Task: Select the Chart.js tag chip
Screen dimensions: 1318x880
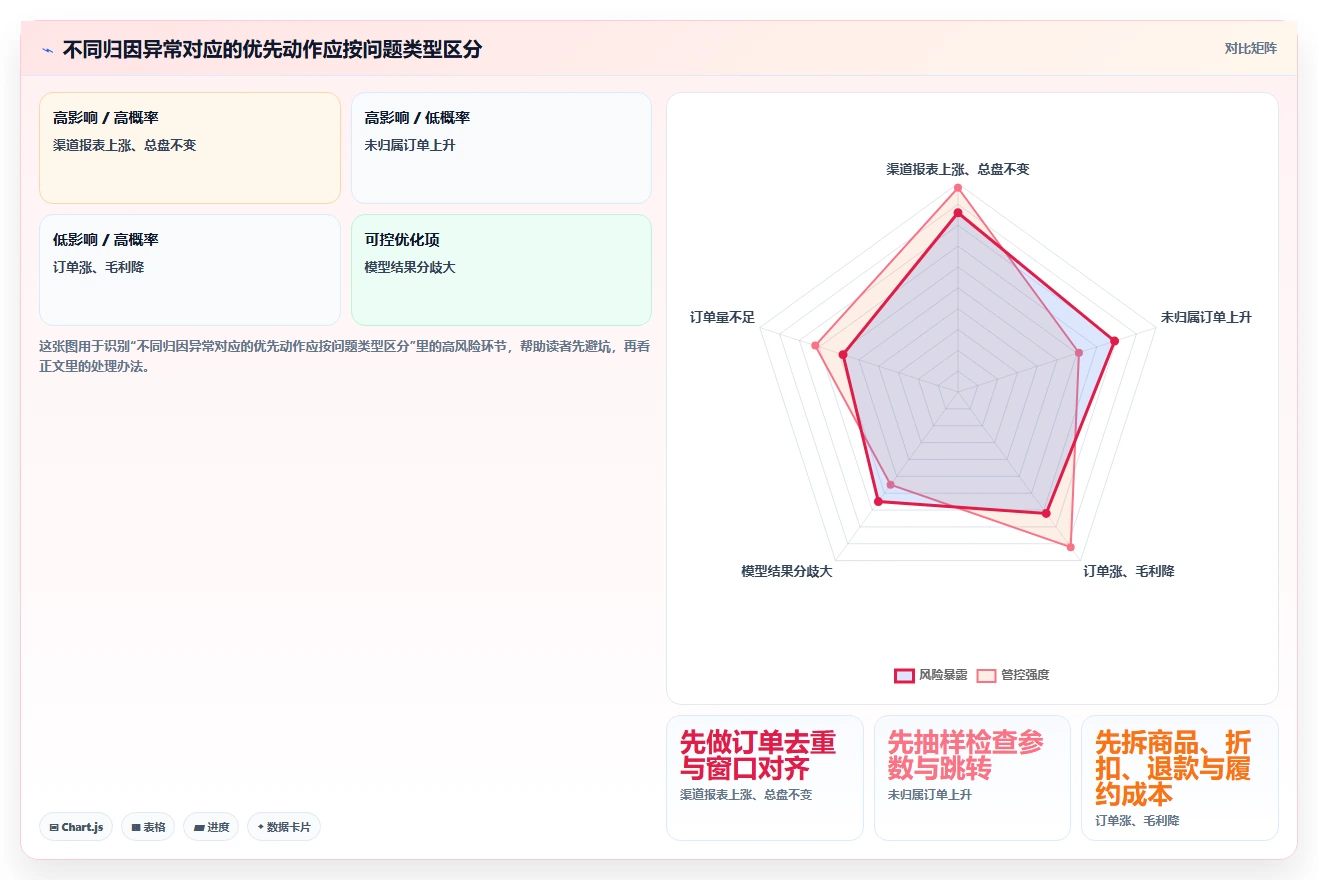Action: (x=76, y=827)
